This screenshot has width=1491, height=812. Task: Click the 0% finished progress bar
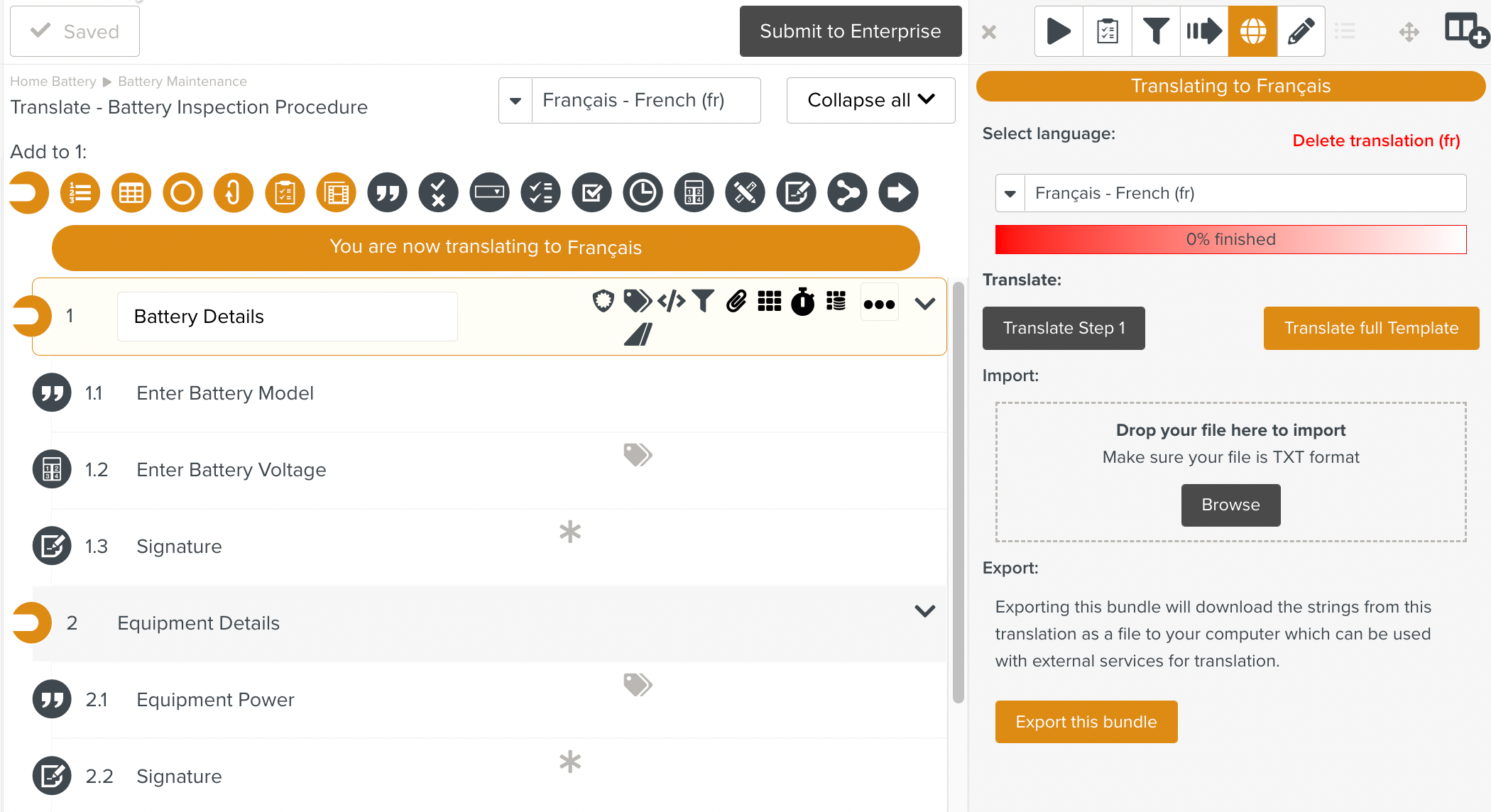coord(1230,239)
